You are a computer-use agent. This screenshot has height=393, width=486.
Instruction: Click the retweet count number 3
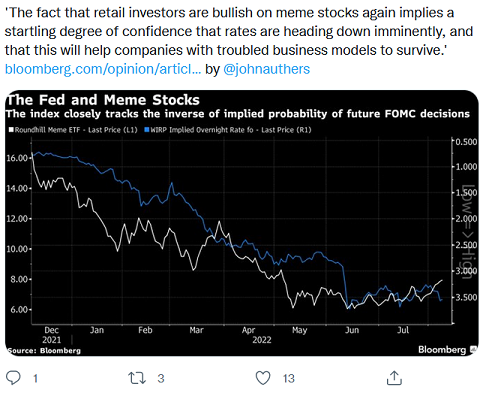161,378
